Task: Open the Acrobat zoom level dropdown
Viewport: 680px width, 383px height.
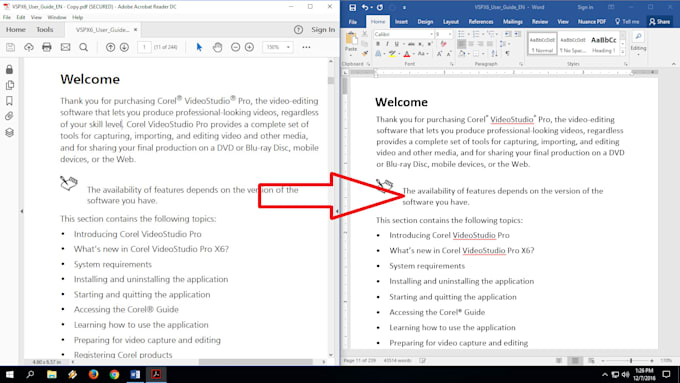Action: [x=288, y=47]
